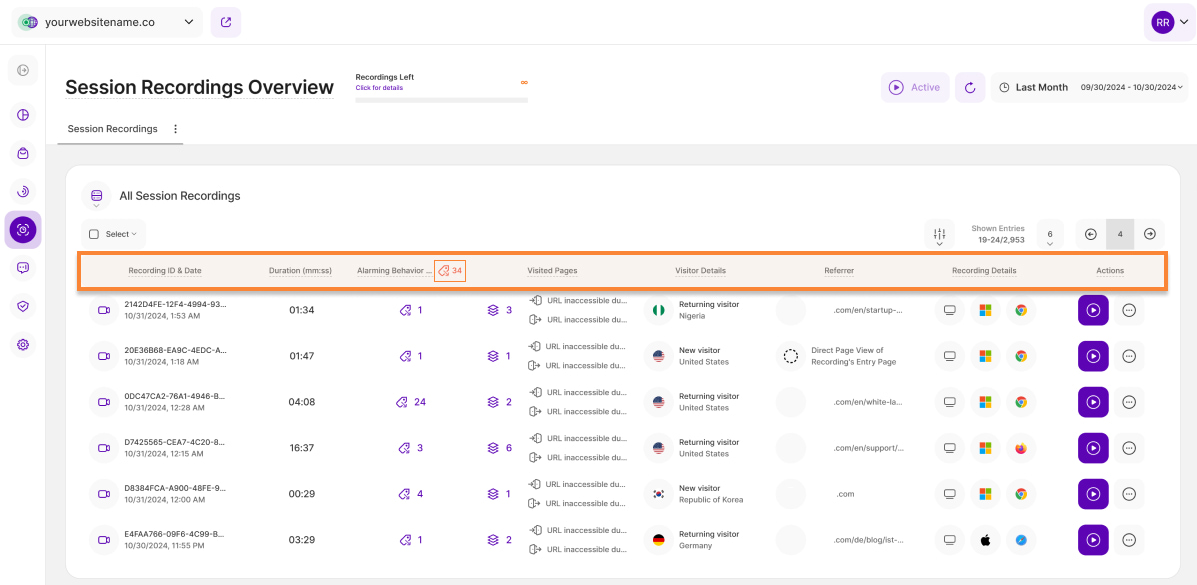The height and width of the screenshot is (585, 1197).
Task: Open more options for recording E4FAA766
Action: [1129, 540]
